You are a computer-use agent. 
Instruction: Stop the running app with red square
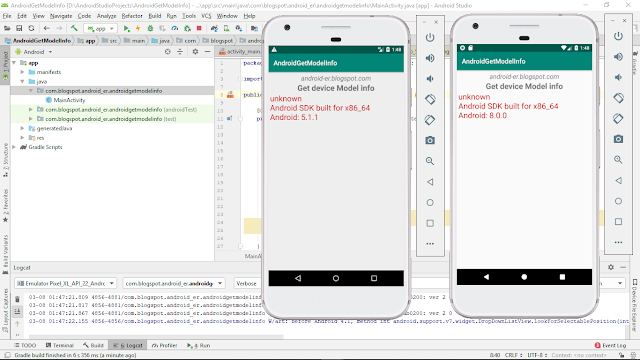199,28
